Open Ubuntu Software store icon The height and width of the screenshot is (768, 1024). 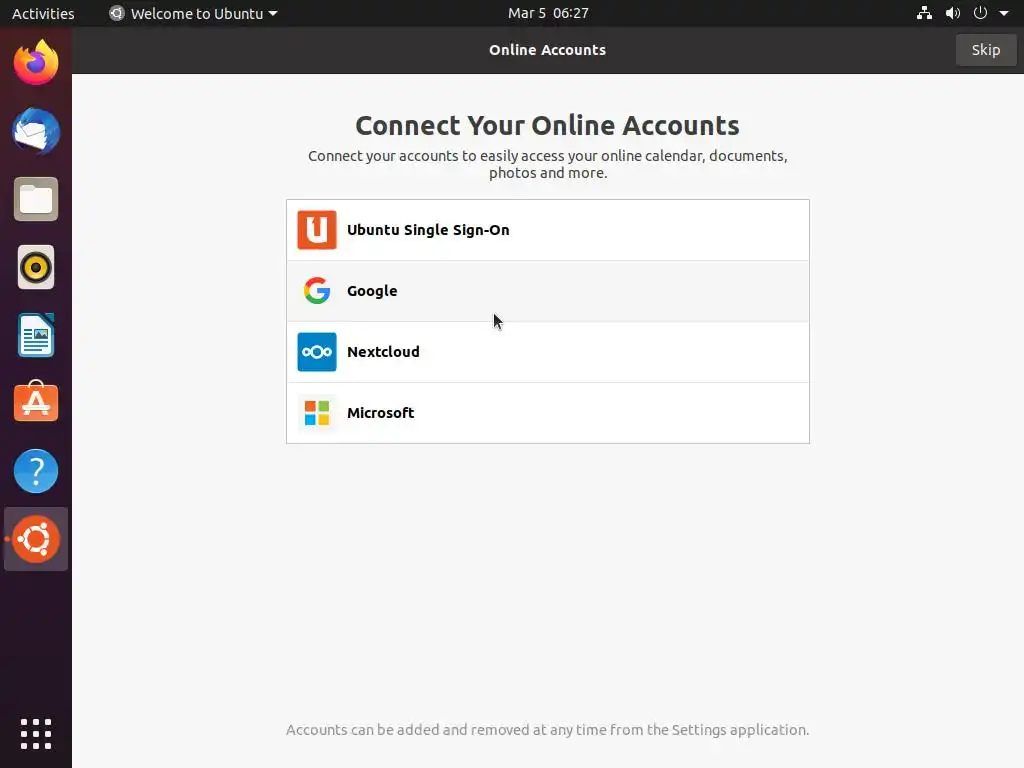click(36, 402)
